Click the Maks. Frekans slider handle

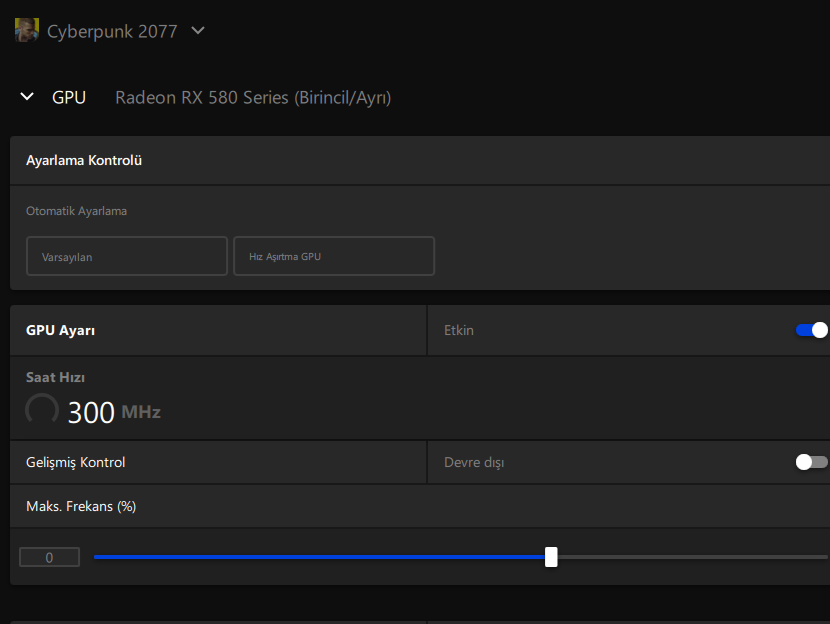point(551,557)
